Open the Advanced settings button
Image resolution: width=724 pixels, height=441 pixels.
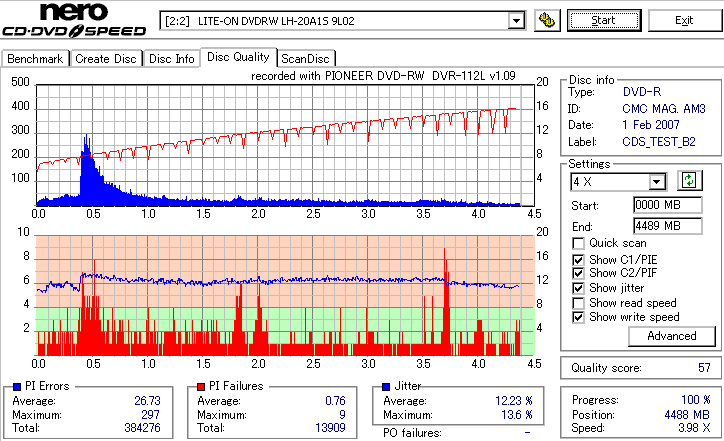click(671, 336)
